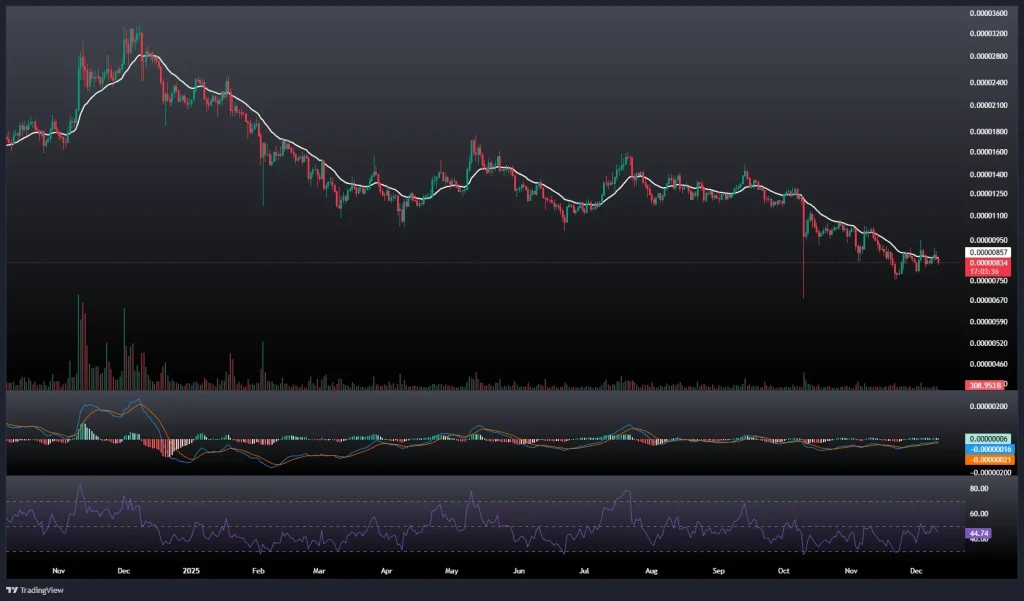Click the white moving average label 0.00000857

[x=988, y=253]
